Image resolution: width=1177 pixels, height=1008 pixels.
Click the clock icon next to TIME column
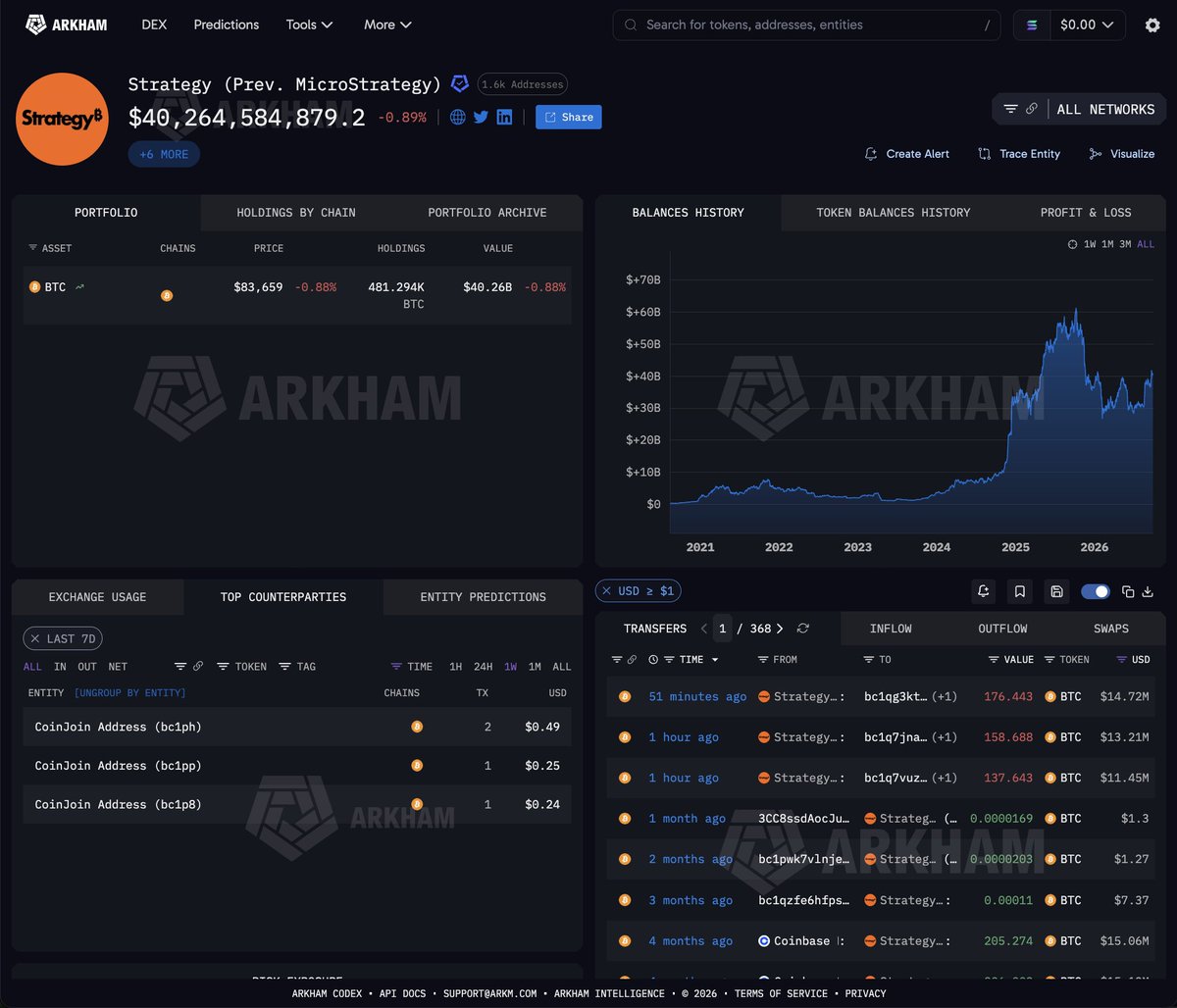coord(653,660)
